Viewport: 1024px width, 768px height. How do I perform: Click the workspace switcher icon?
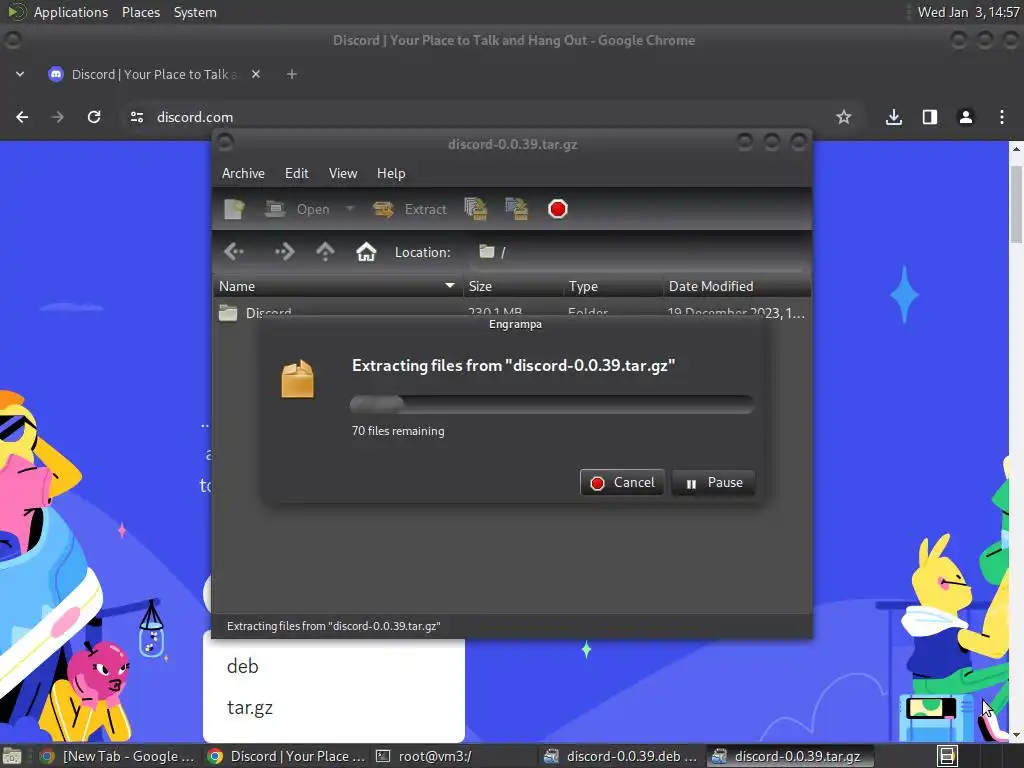947,756
